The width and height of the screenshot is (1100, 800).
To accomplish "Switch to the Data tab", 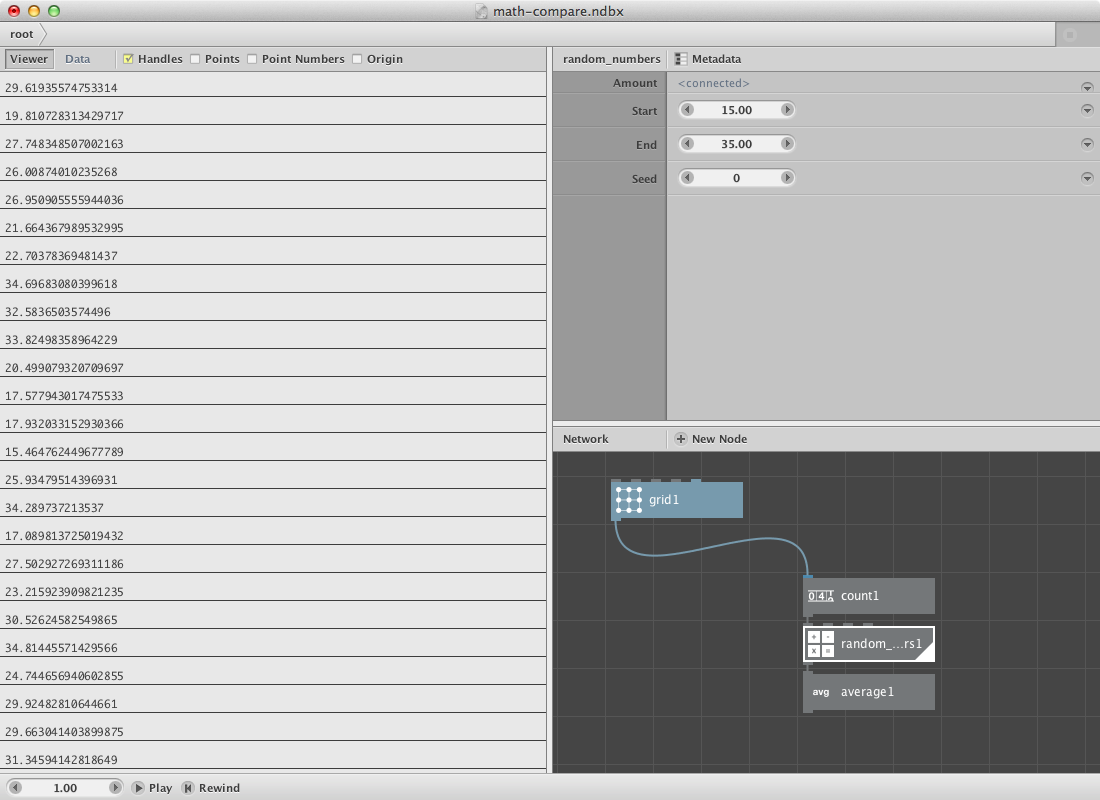I will coord(78,59).
